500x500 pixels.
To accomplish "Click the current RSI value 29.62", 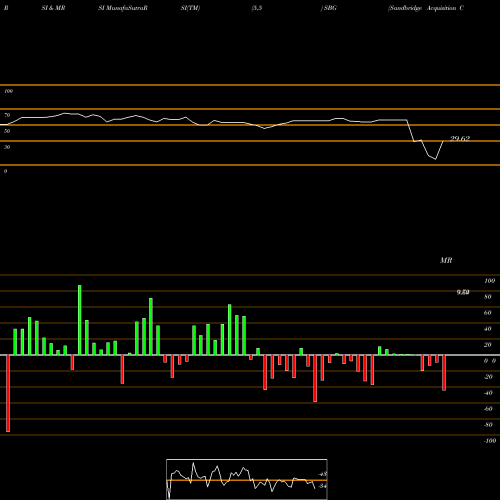I will 460,139.
